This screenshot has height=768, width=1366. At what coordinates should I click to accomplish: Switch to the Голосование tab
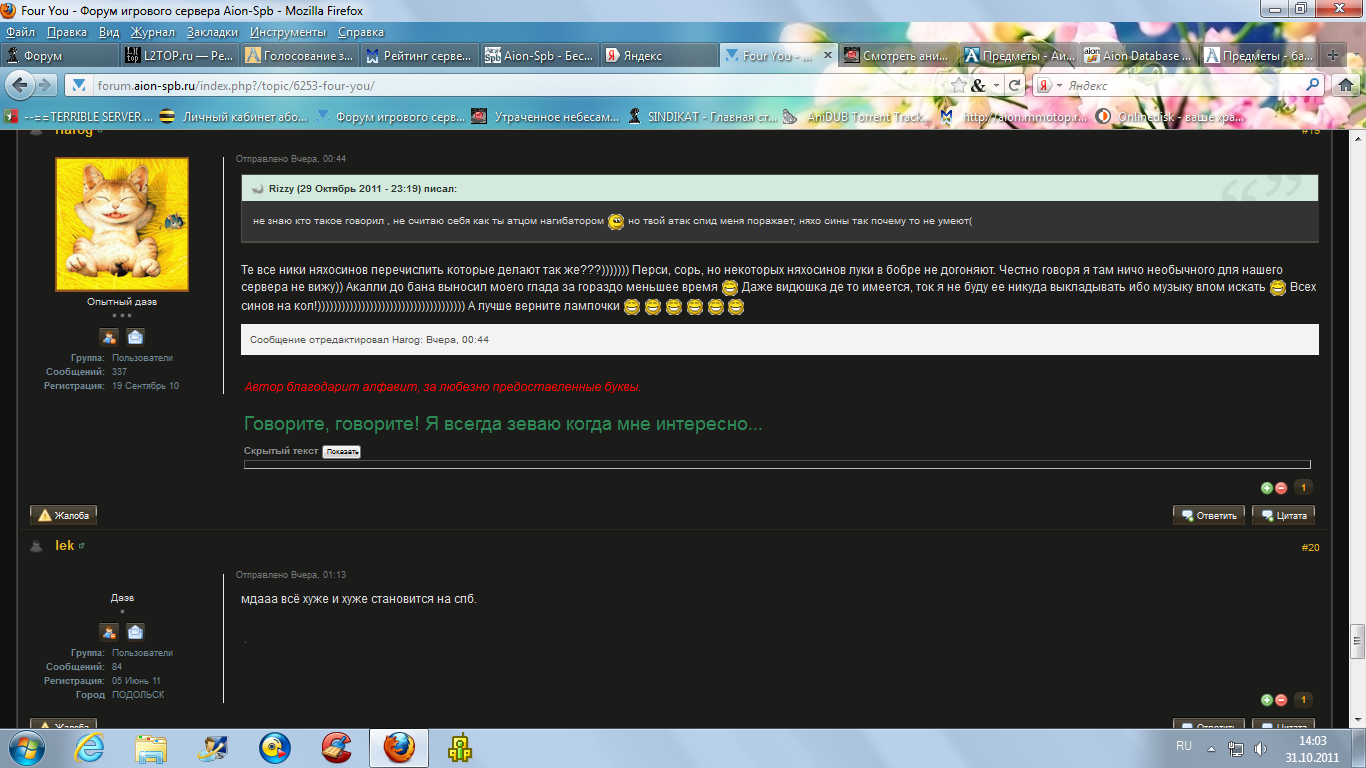click(x=299, y=56)
